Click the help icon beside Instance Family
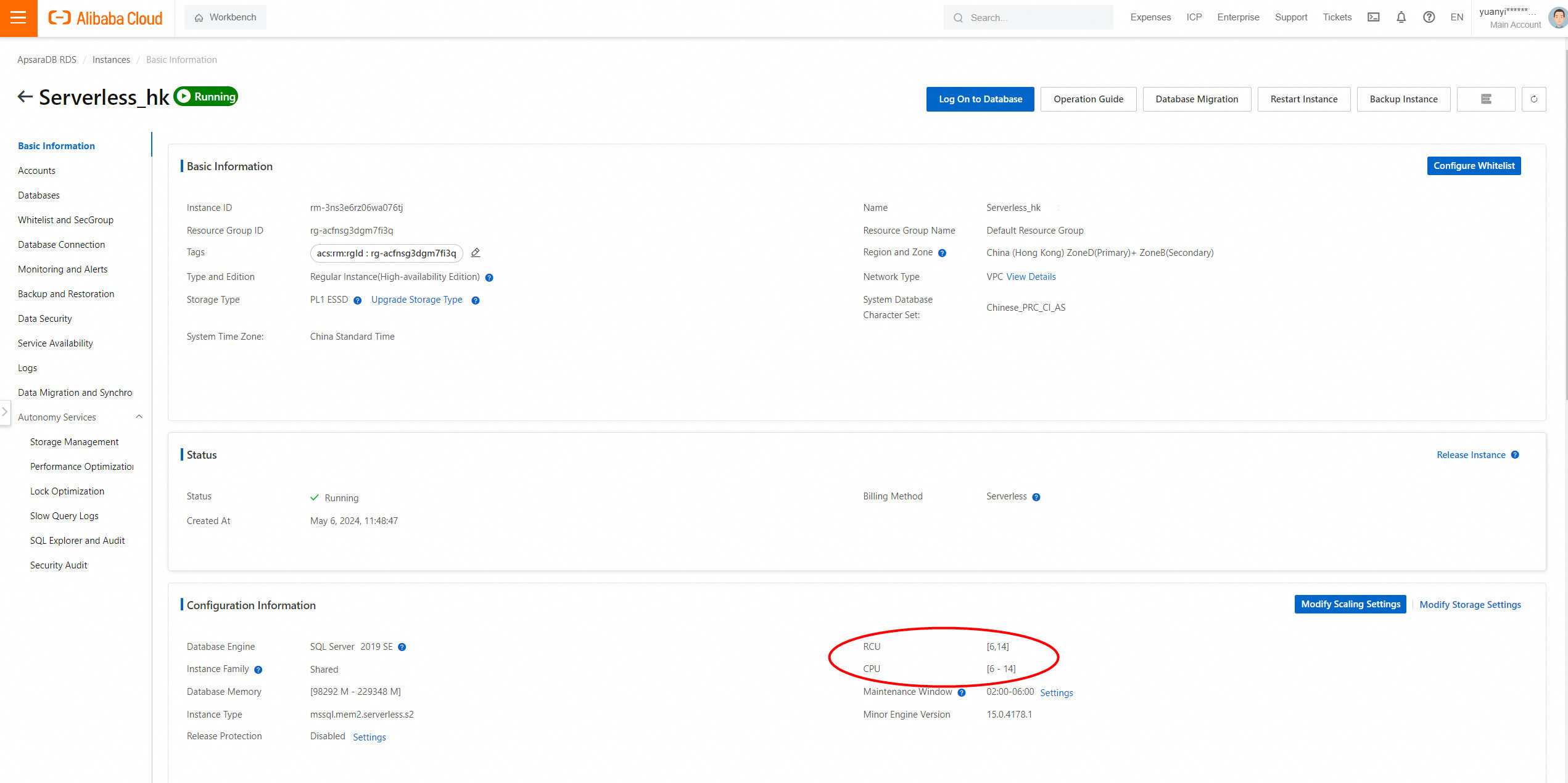 tap(258, 670)
